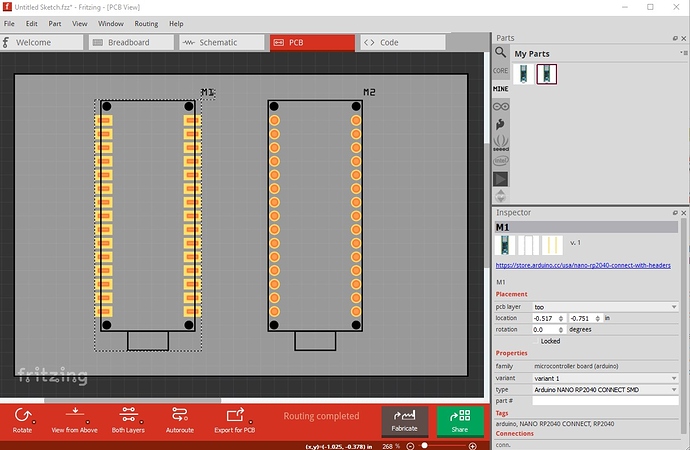The width and height of the screenshot is (690, 450).
Task: Click View from Above
Action: coord(74,421)
